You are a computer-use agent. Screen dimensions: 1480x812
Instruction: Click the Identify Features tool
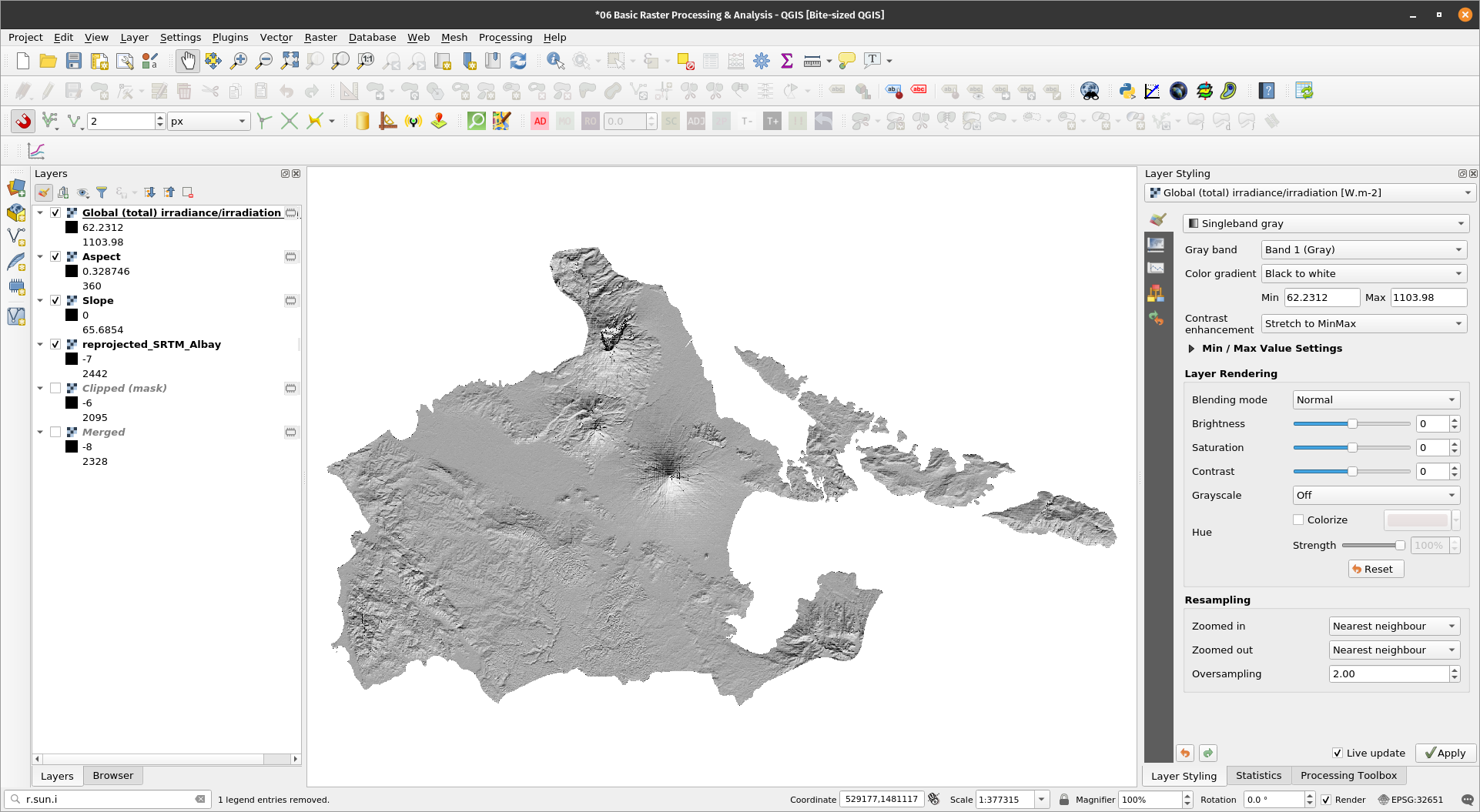pos(554,61)
